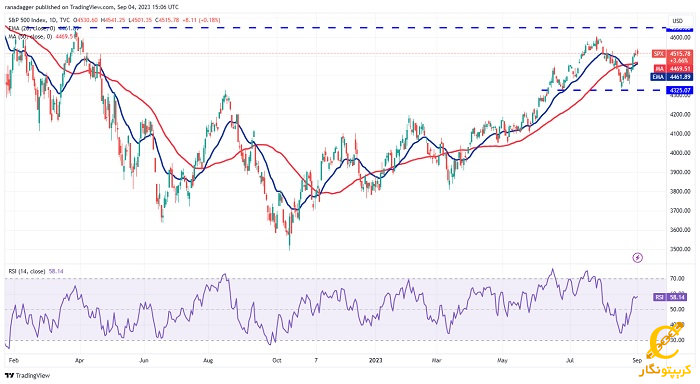The height and width of the screenshot is (384, 700).
Task: Click the May label on the time axis
Action: pyautogui.click(x=502, y=360)
